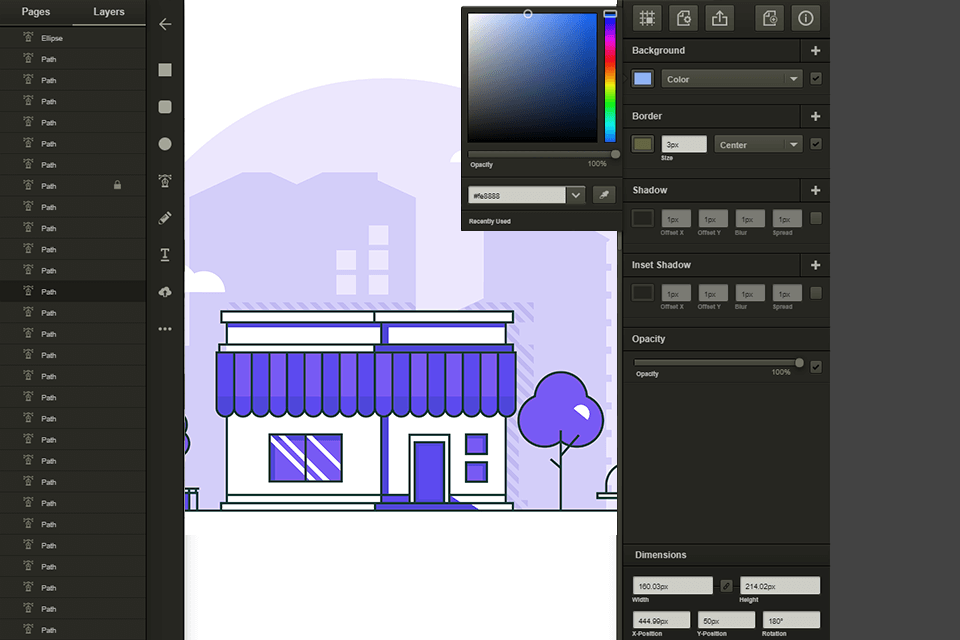Click the rainbow hue slider strip
Viewport: 960px width, 640px height.
pyautogui.click(x=610, y=78)
